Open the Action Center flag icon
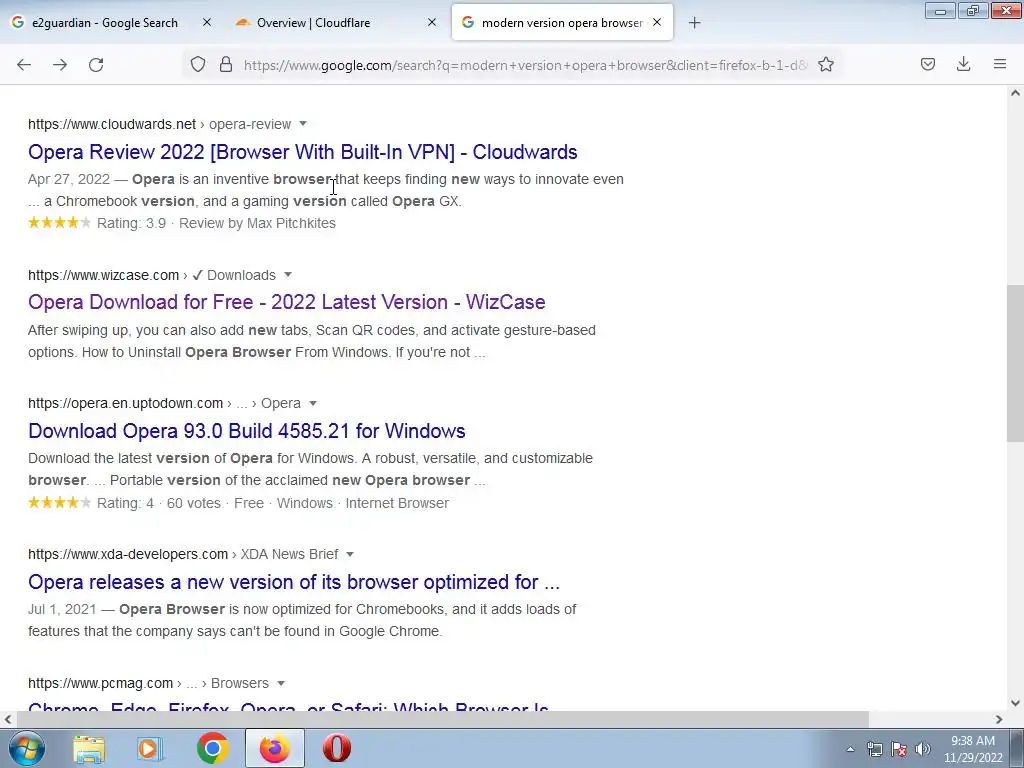 pos(899,749)
